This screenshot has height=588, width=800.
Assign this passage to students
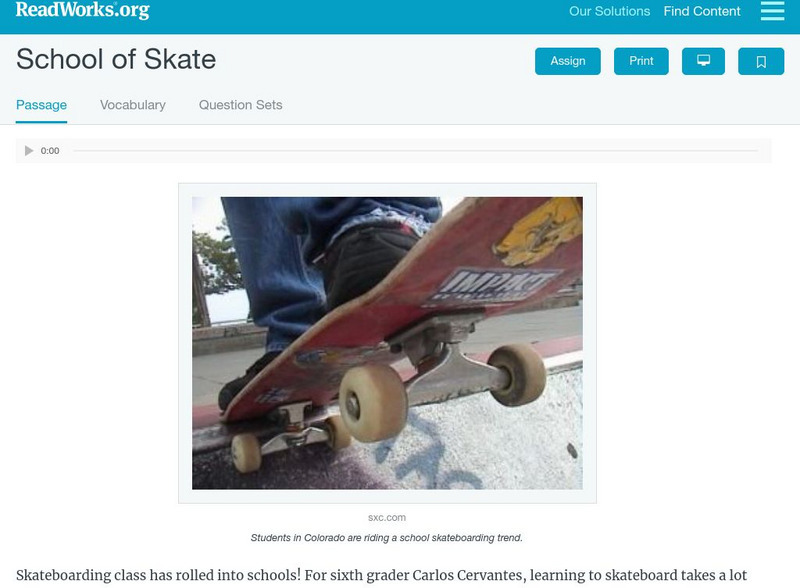[567, 61]
